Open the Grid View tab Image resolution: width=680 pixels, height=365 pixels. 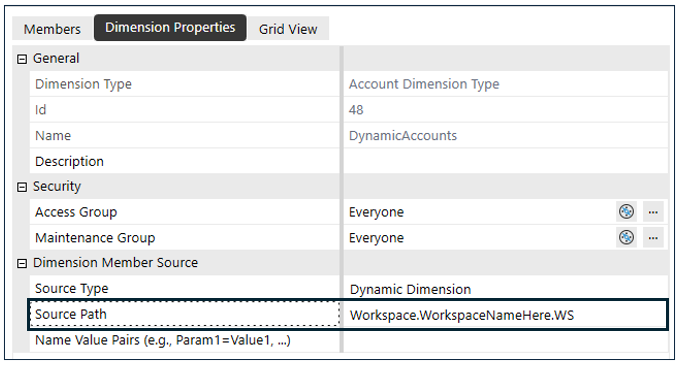[288, 29]
